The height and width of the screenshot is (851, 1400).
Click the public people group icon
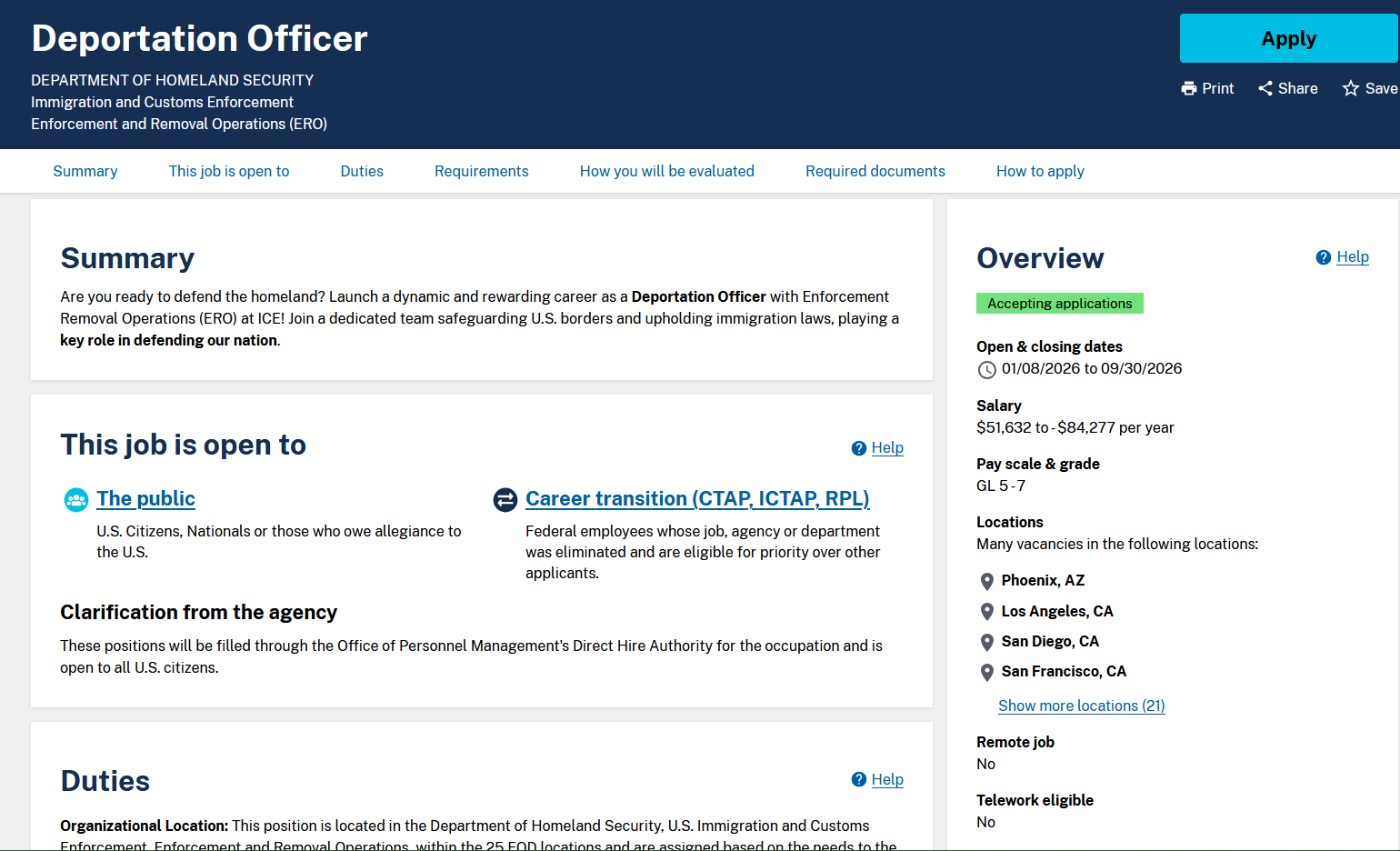[x=76, y=500]
